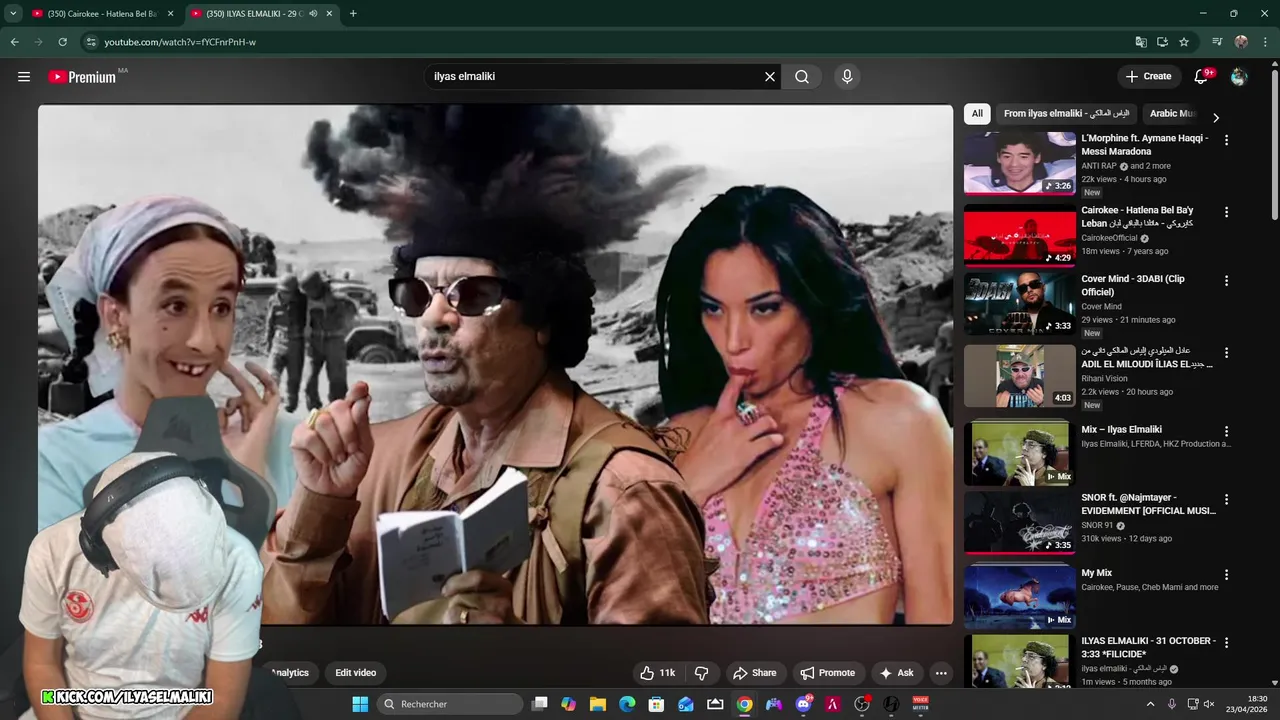This screenshot has width=1280, height=720.
Task: Open more actions for the video
Action: tap(941, 673)
